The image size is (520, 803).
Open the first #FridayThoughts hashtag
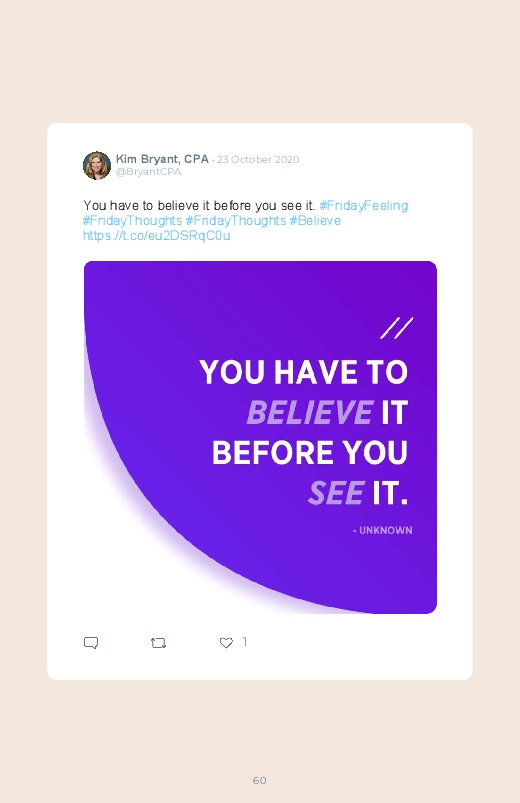pos(132,221)
